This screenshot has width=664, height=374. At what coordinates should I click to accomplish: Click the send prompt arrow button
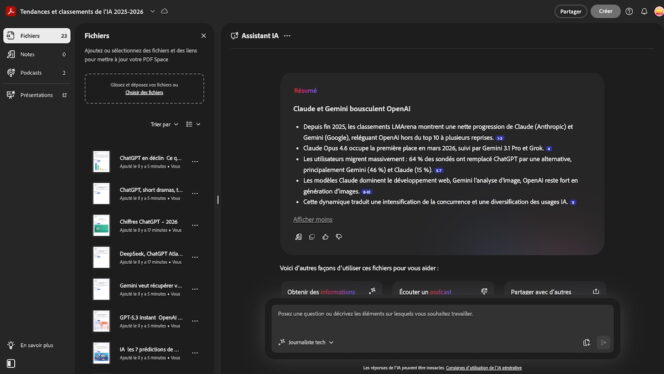point(603,342)
